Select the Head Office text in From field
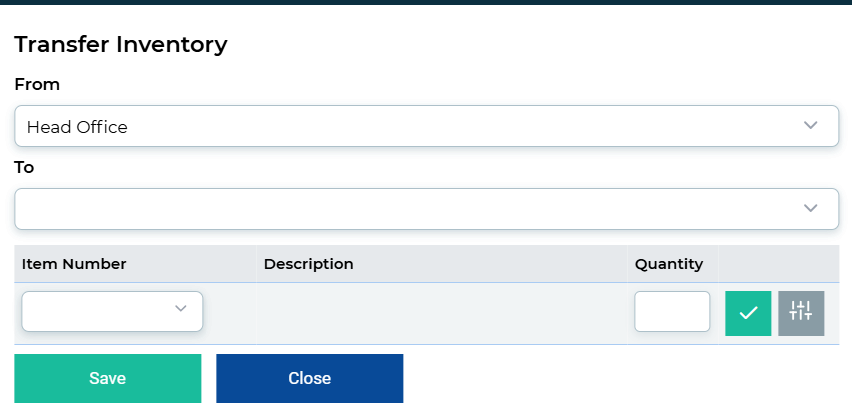Image resolution: width=852 pixels, height=418 pixels. click(x=77, y=127)
